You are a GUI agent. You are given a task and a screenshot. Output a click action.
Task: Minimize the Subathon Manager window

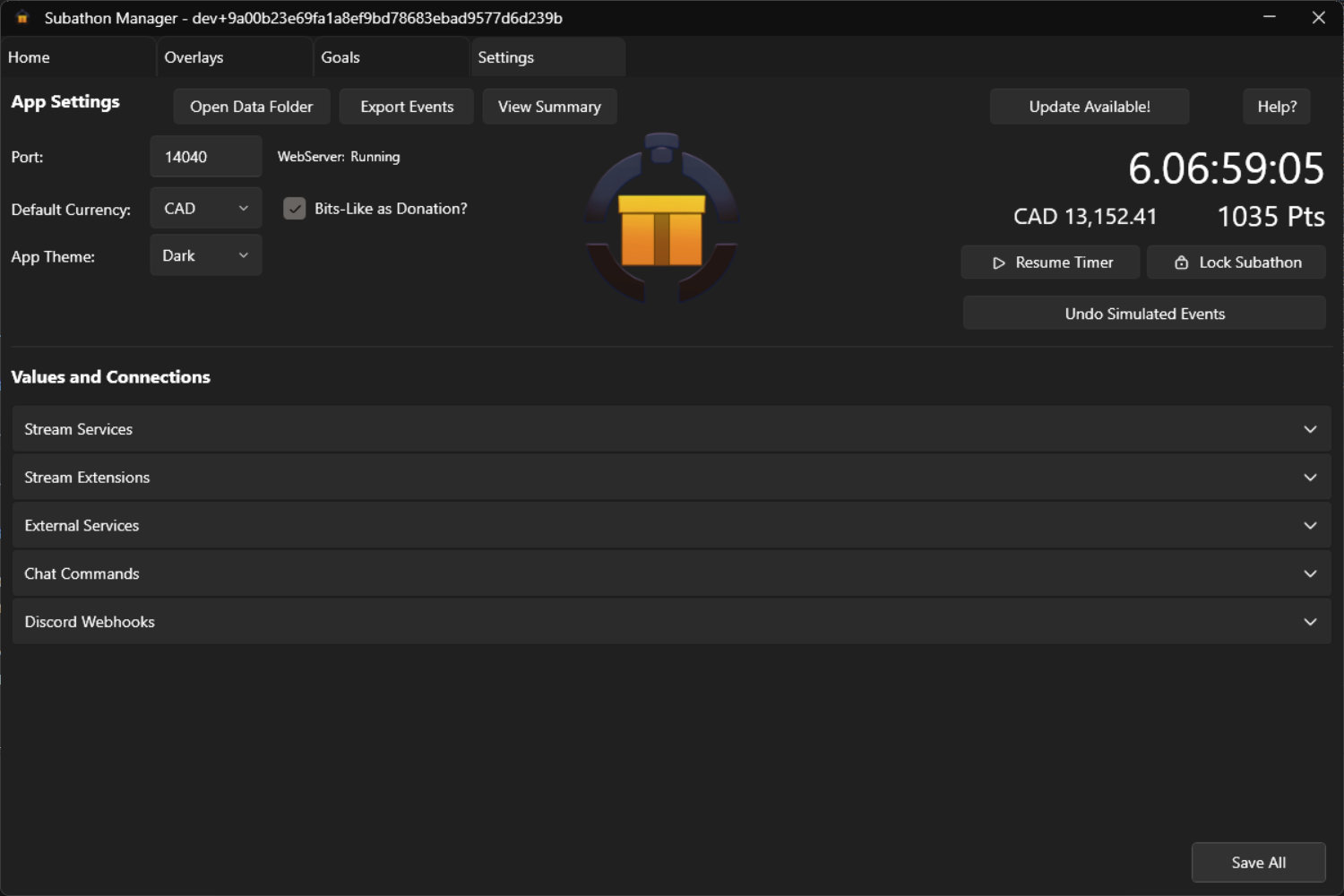pos(1269,18)
